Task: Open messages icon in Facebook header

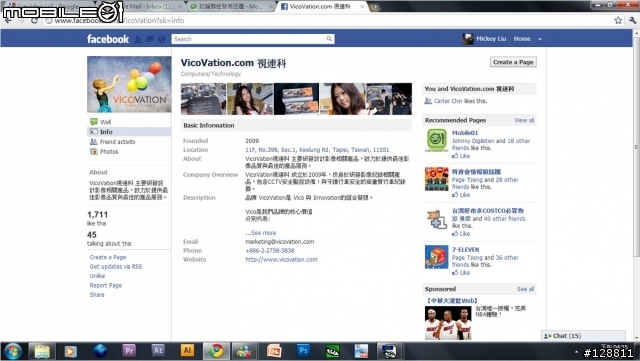Action: (x=150, y=39)
